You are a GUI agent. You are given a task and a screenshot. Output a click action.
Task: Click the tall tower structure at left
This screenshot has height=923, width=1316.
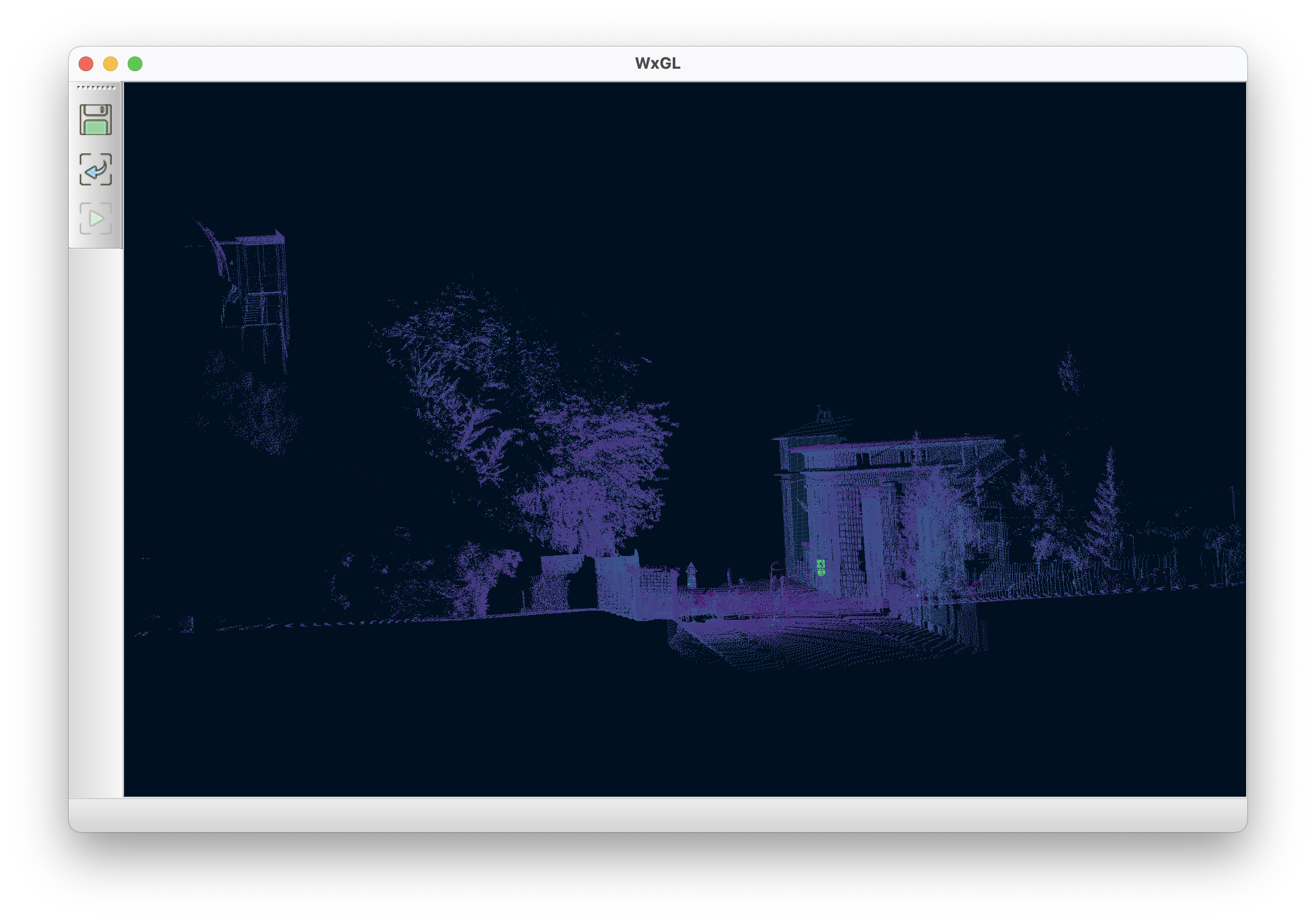258,295
